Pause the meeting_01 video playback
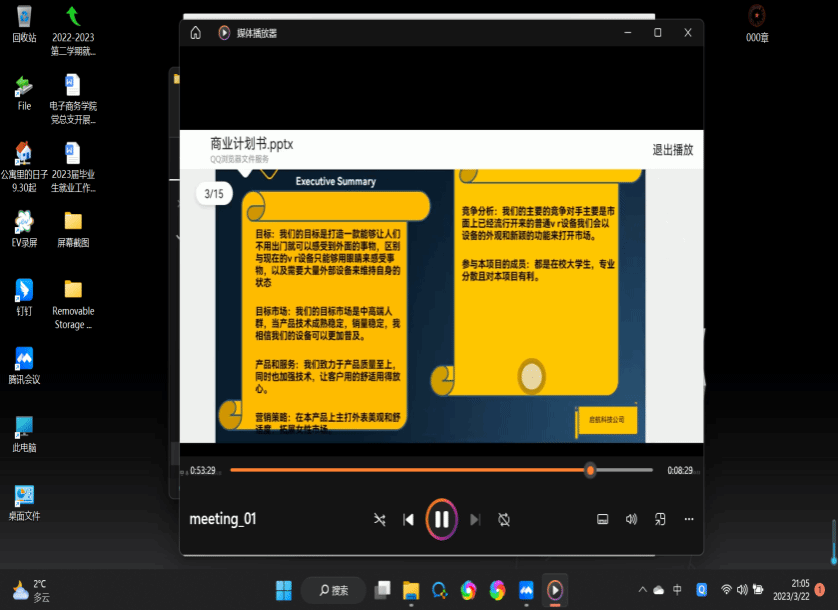 441,519
